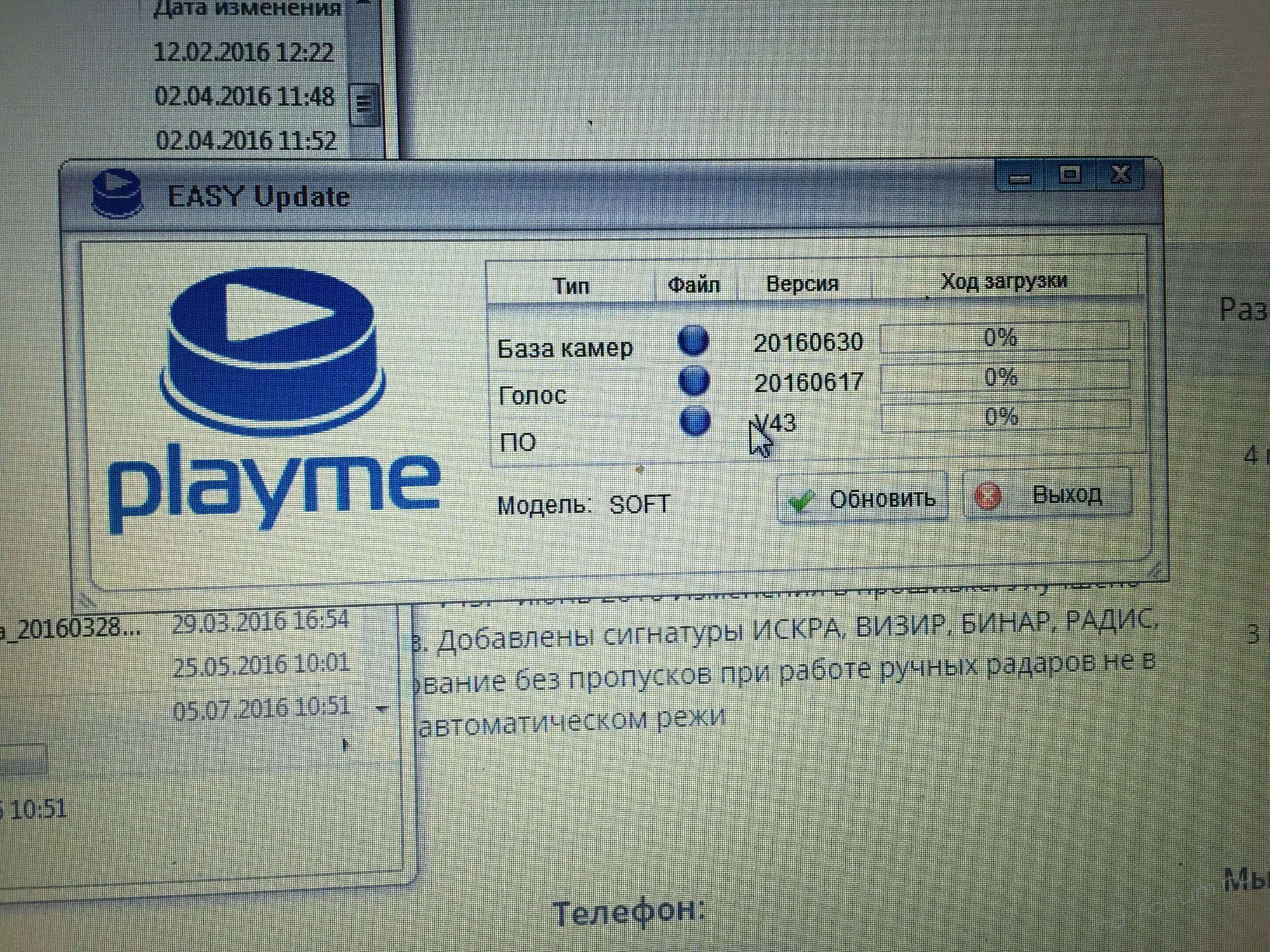Click the База камер progress bar
Image resolution: width=1270 pixels, height=952 pixels.
(1005, 337)
